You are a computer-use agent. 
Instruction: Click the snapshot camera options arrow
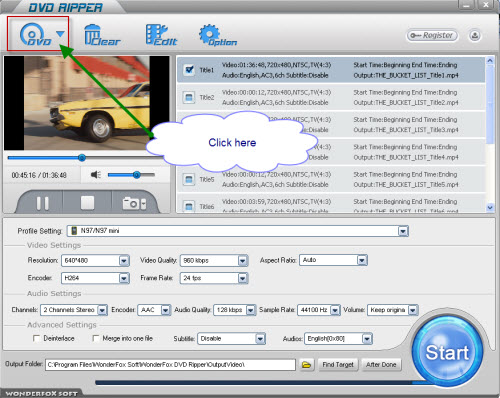[143, 204]
